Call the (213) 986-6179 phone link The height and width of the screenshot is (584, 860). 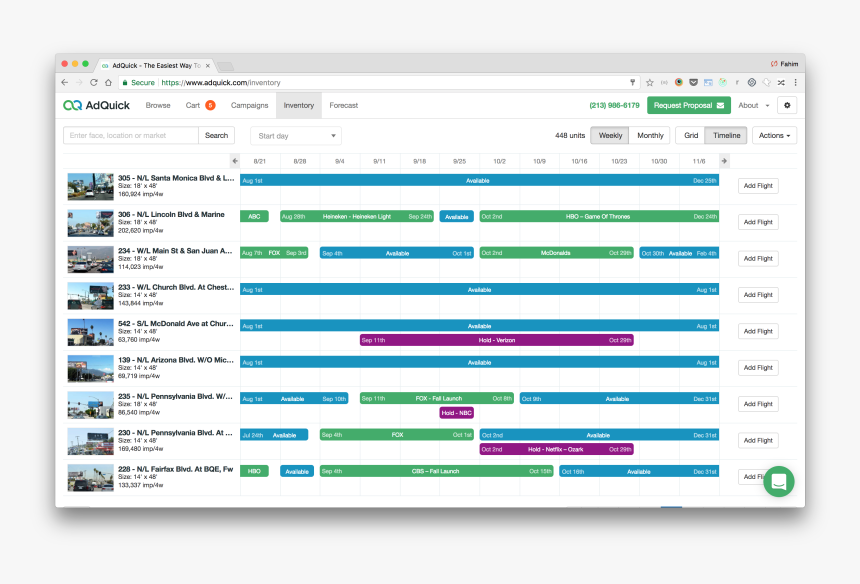click(x=614, y=105)
